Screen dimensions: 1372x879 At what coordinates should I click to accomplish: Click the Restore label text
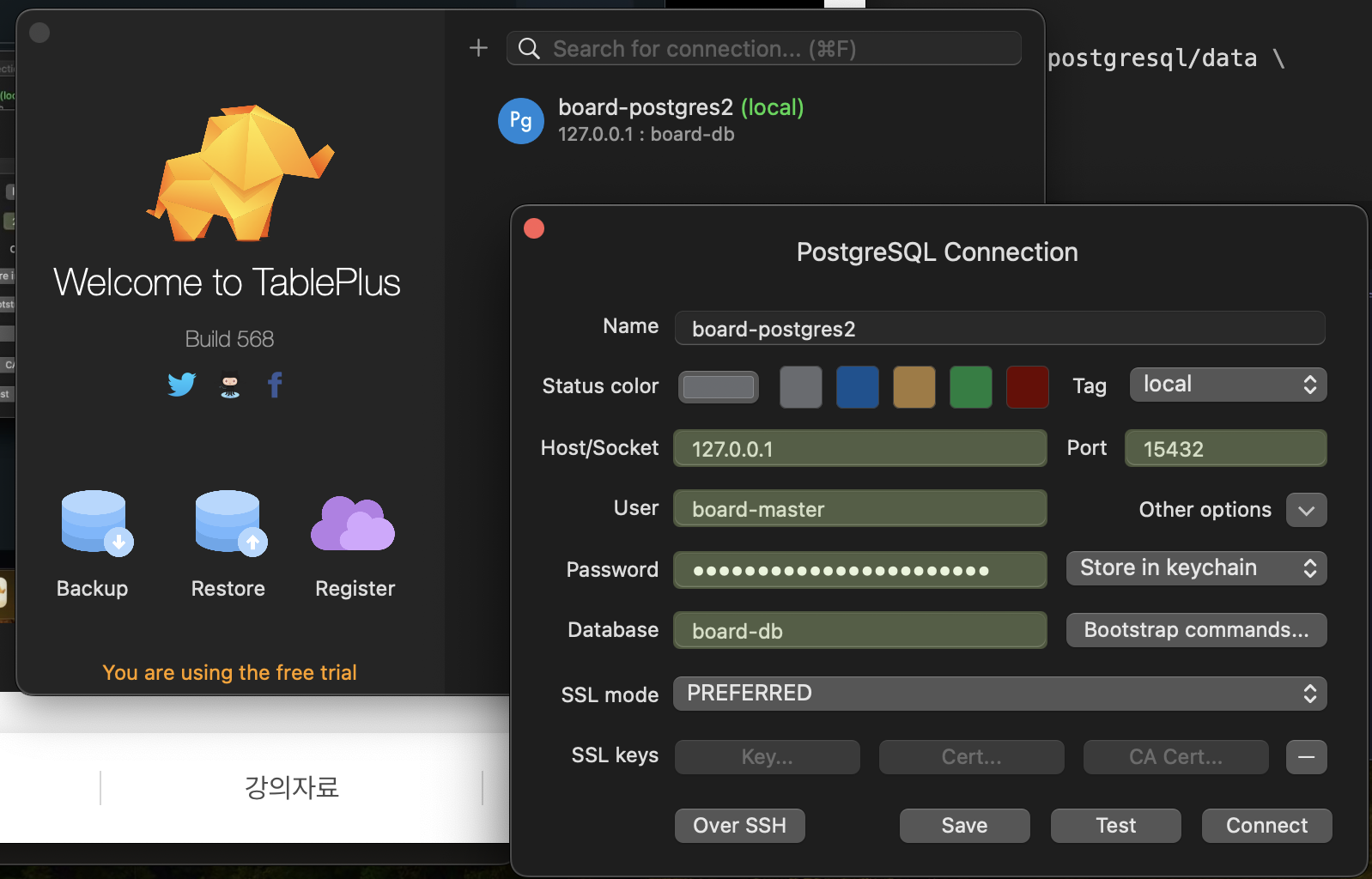[228, 589]
